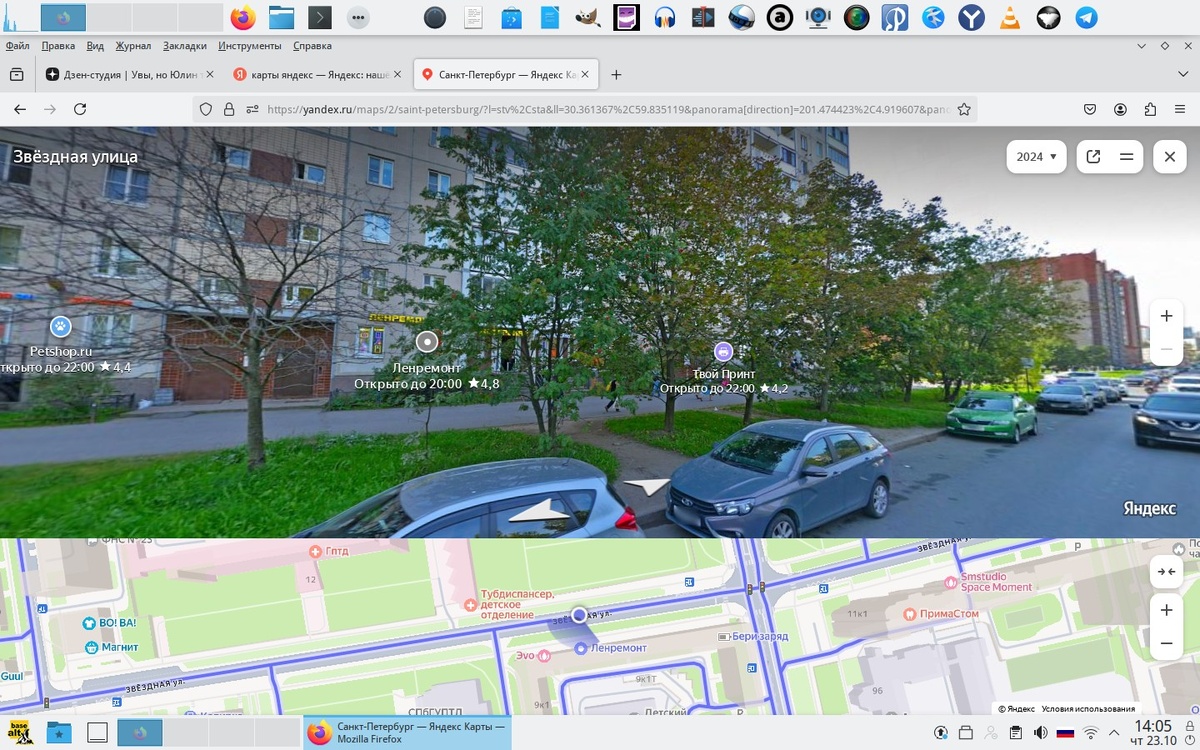Image resolution: width=1200 pixels, height=750 pixels.
Task: Open the Закладки menu
Action: (185, 46)
